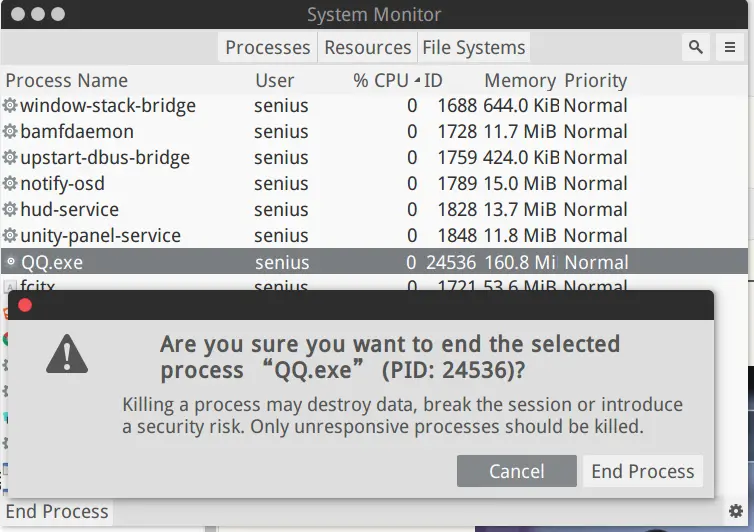
Task: Click the gear icon beside bamfdaemon
Action: coord(11,132)
